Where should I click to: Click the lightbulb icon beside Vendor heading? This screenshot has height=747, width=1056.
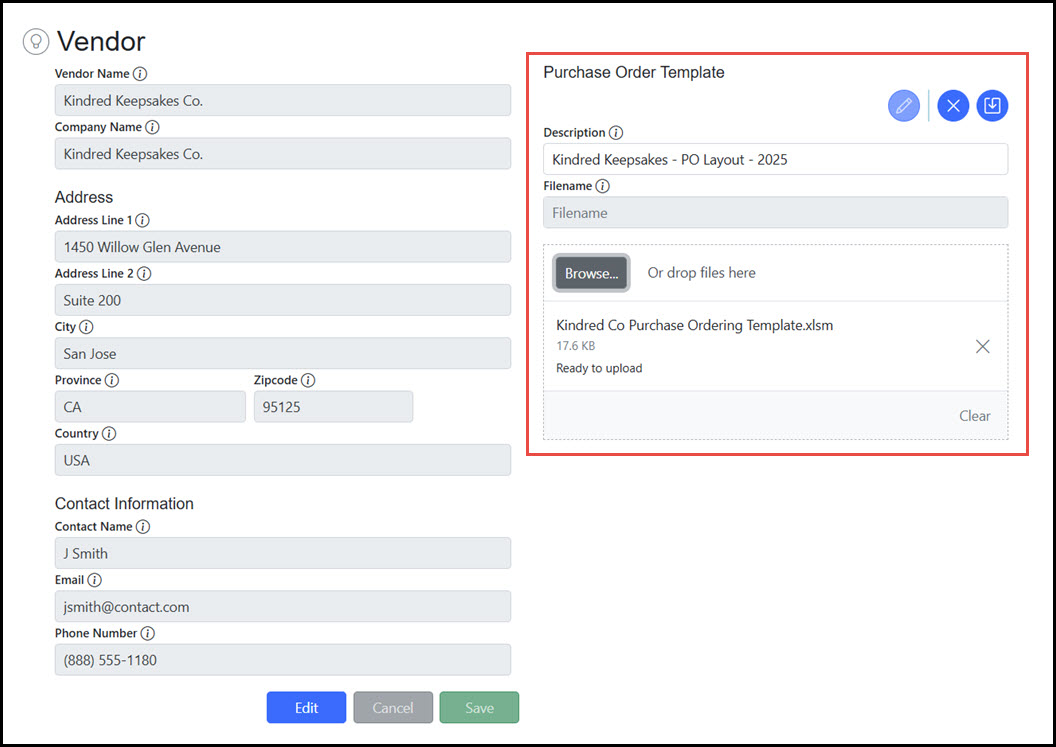[x=36, y=41]
